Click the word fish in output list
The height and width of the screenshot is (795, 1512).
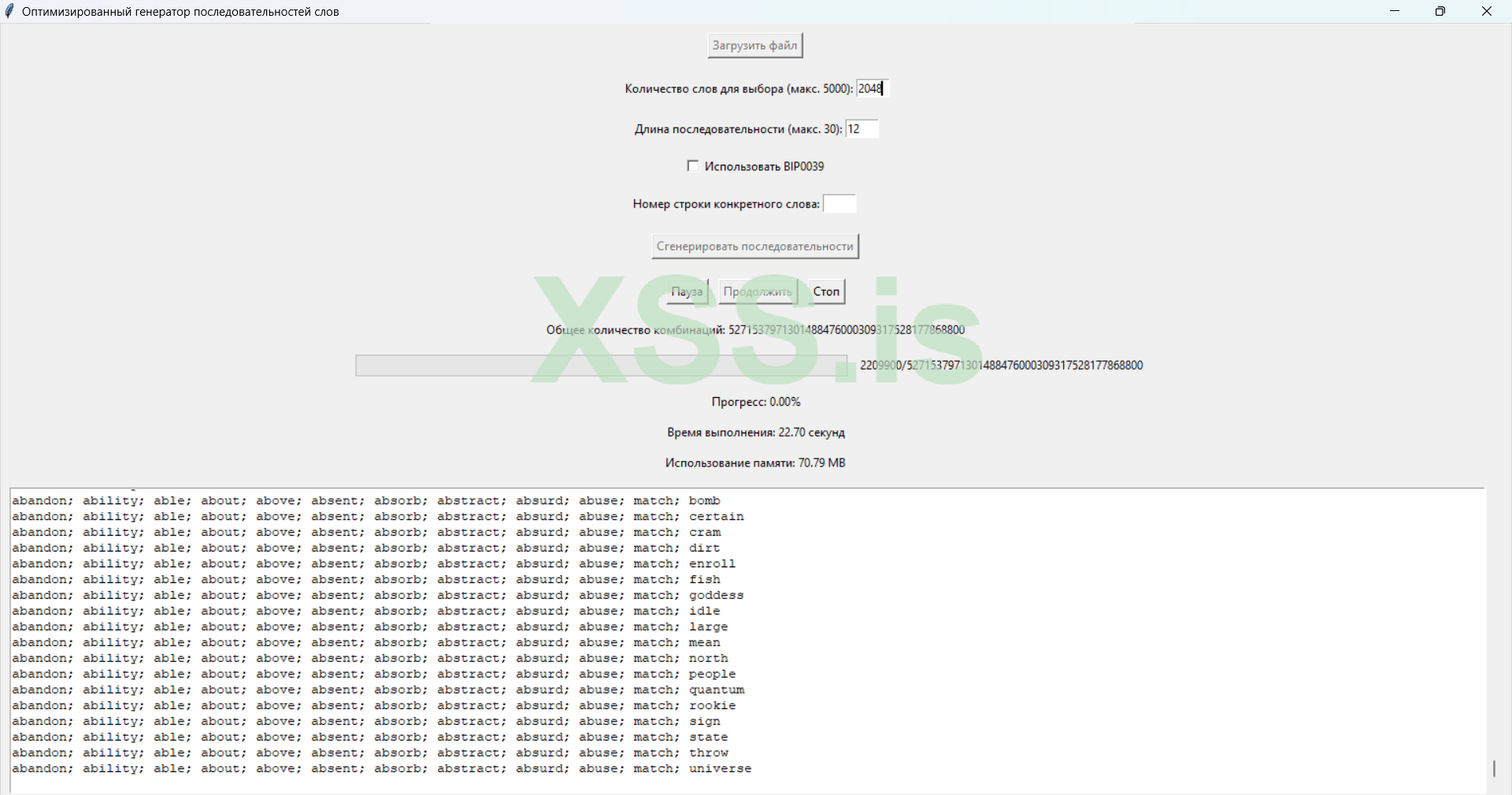(705, 580)
